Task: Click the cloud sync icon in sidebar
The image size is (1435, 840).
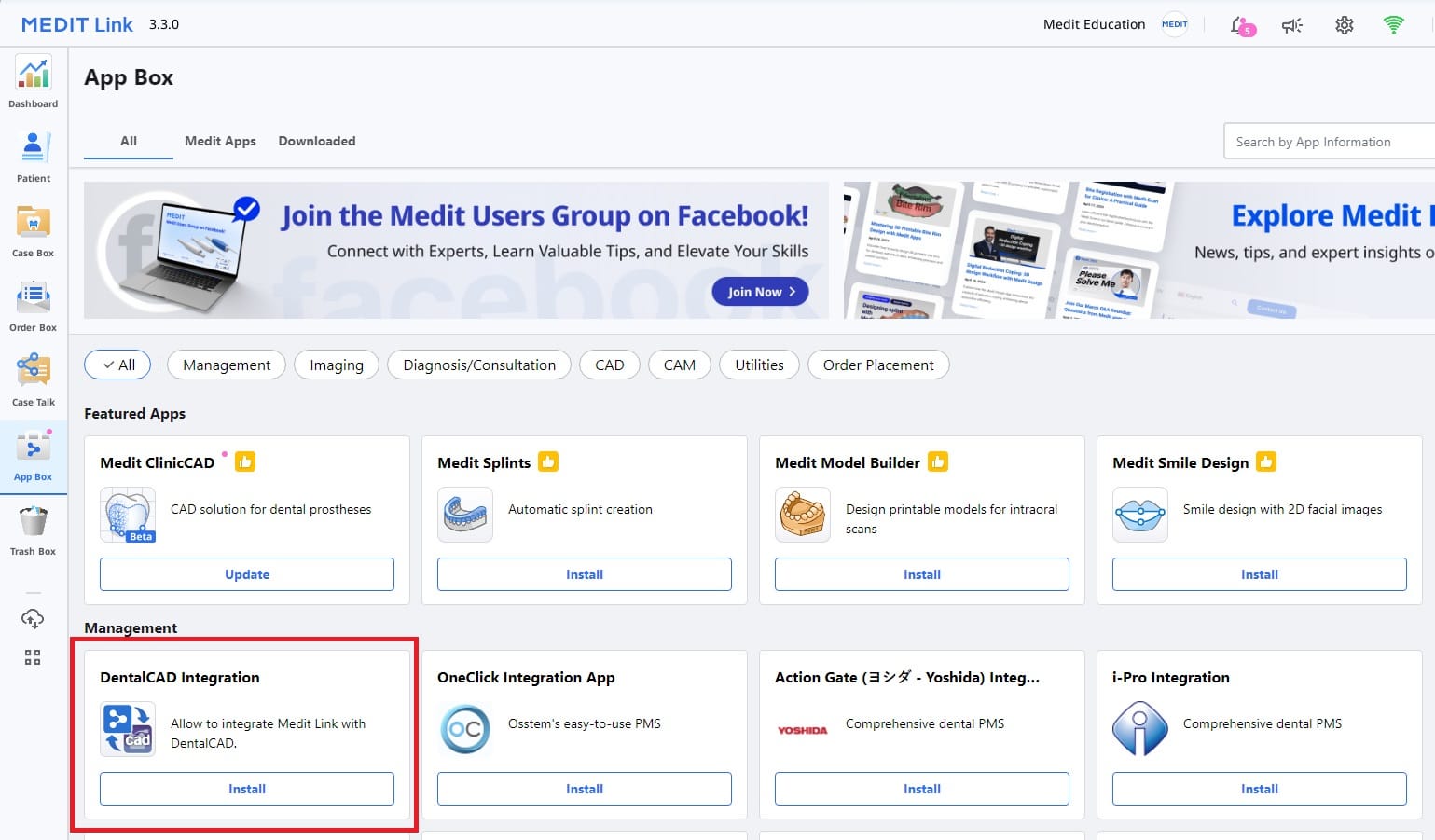Action: point(33,618)
